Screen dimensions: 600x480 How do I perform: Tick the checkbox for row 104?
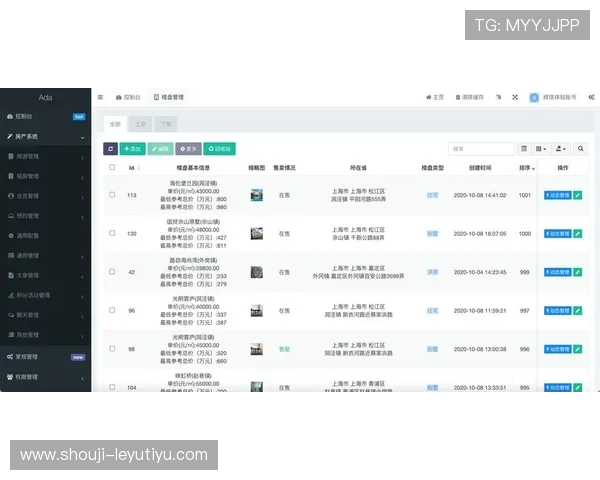pyautogui.click(x=112, y=387)
